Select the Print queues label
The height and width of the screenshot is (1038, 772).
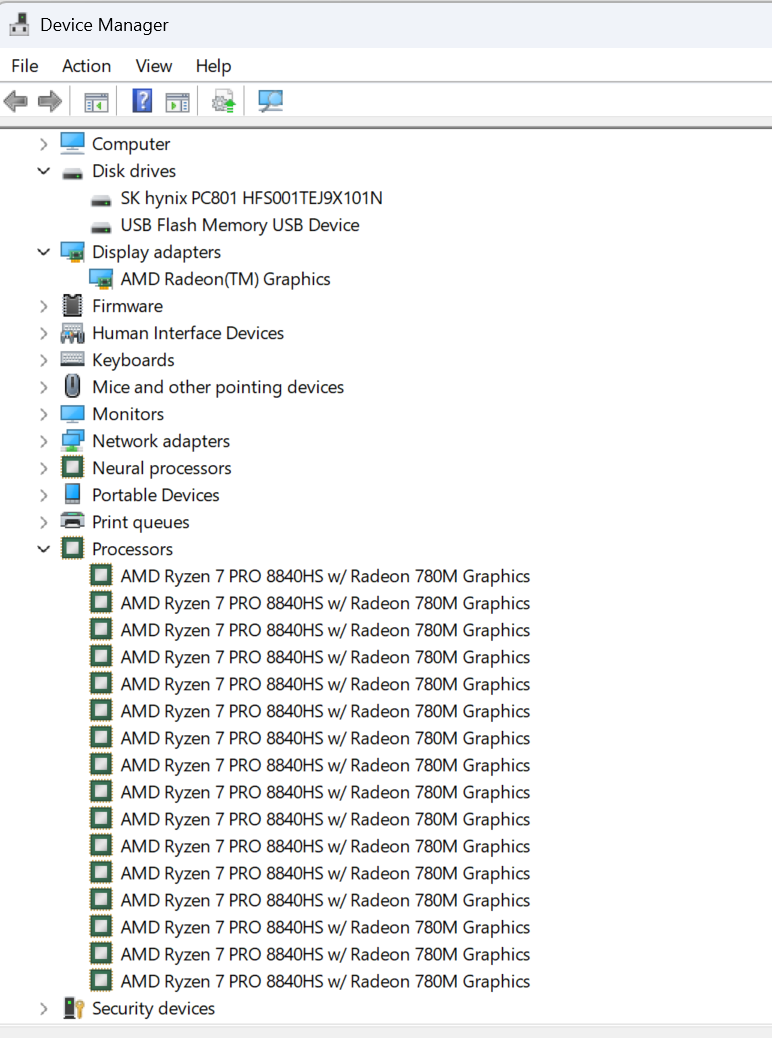click(140, 522)
